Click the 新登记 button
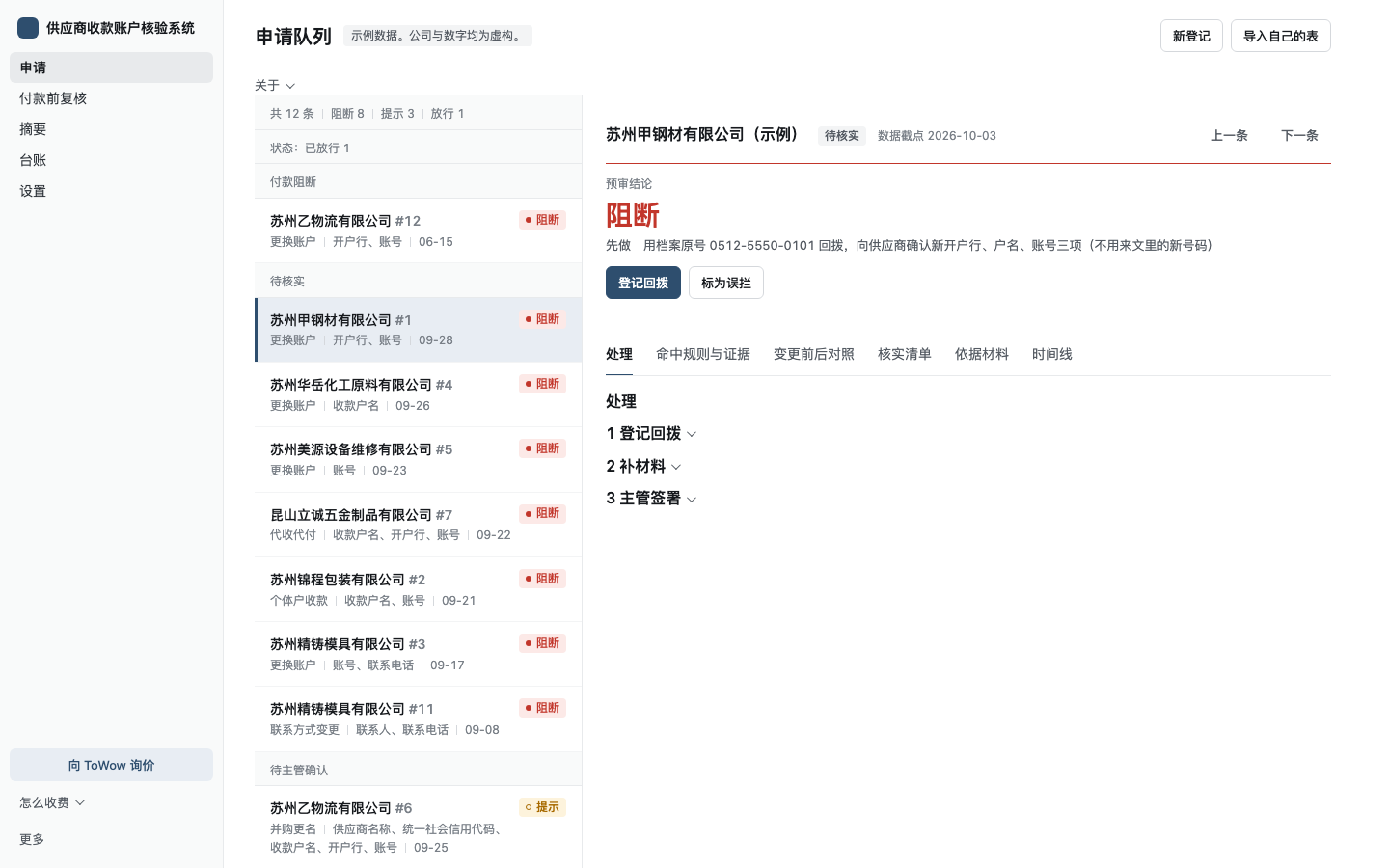The height and width of the screenshot is (868, 1389). (x=1191, y=36)
